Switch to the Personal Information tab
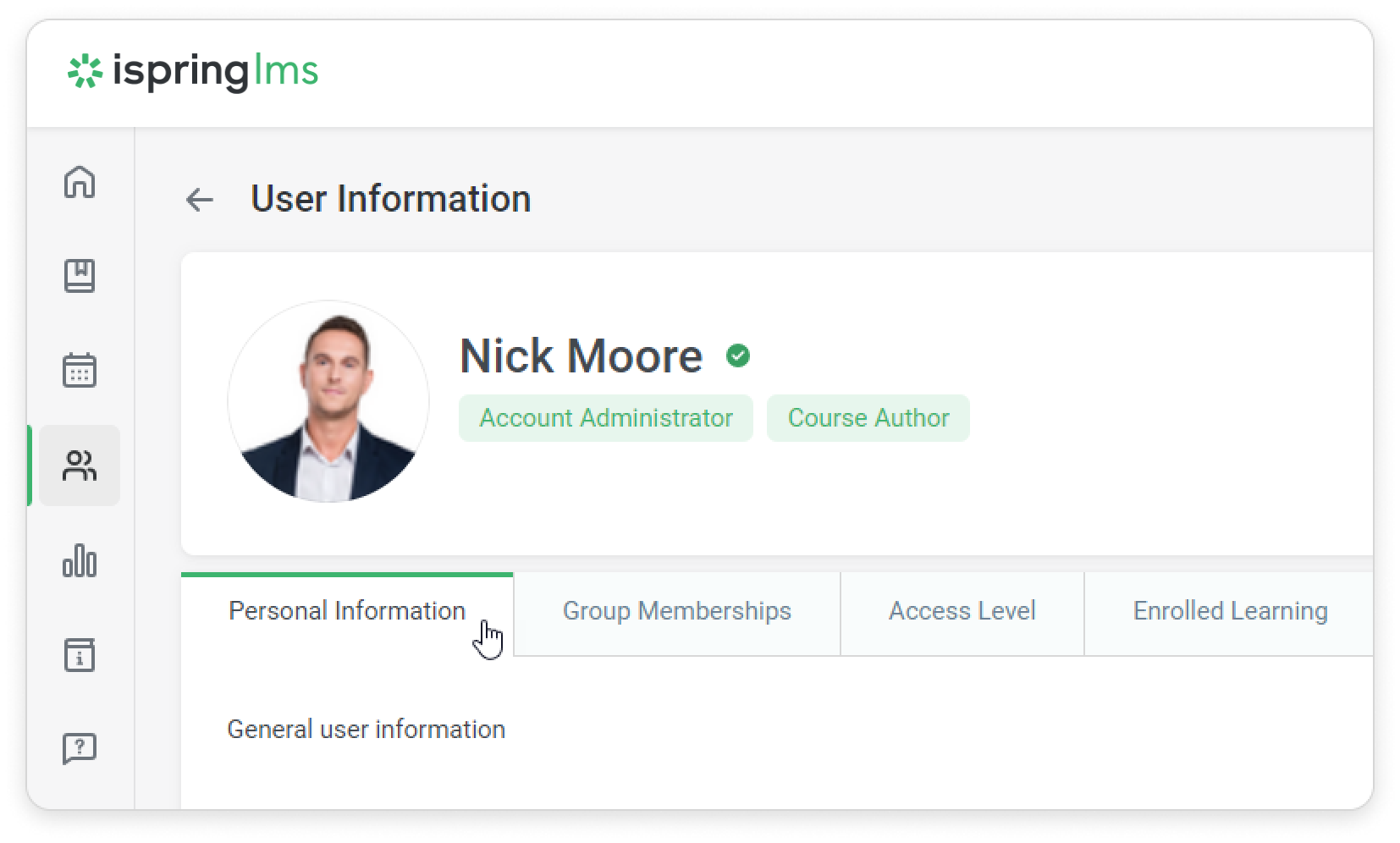Image resolution: width=1400 pixels, height=843 pixels. (347, 611)
